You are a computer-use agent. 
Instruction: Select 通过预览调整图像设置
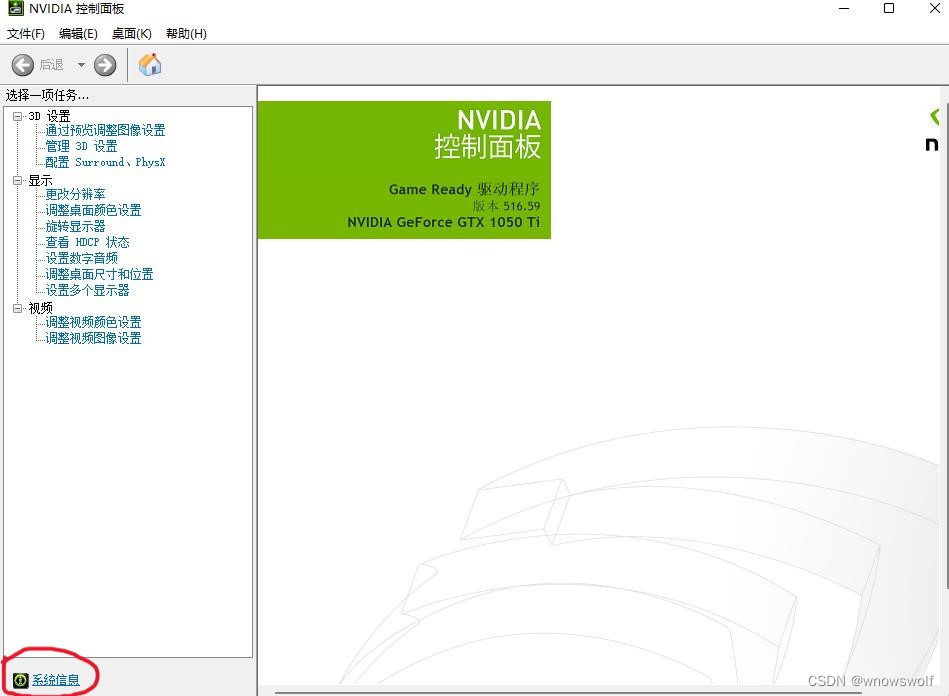[x=105, y=130]
